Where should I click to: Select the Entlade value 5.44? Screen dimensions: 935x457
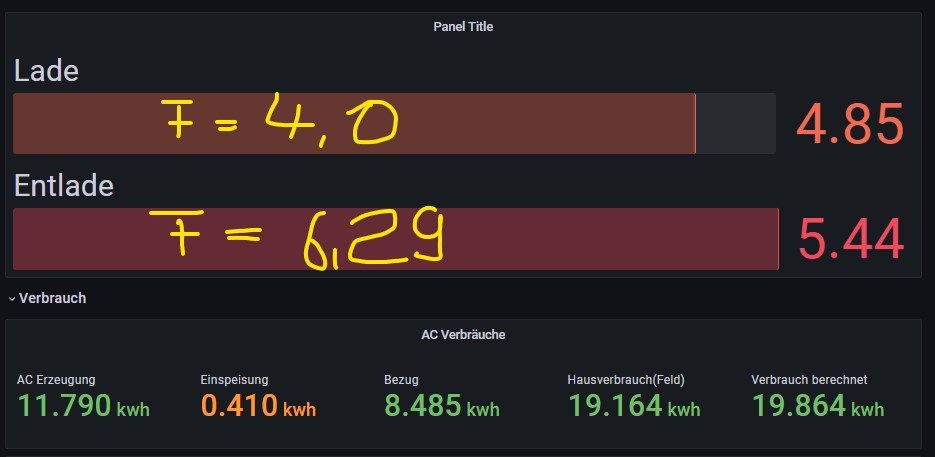pyautogui.click(x=850, y=240)
